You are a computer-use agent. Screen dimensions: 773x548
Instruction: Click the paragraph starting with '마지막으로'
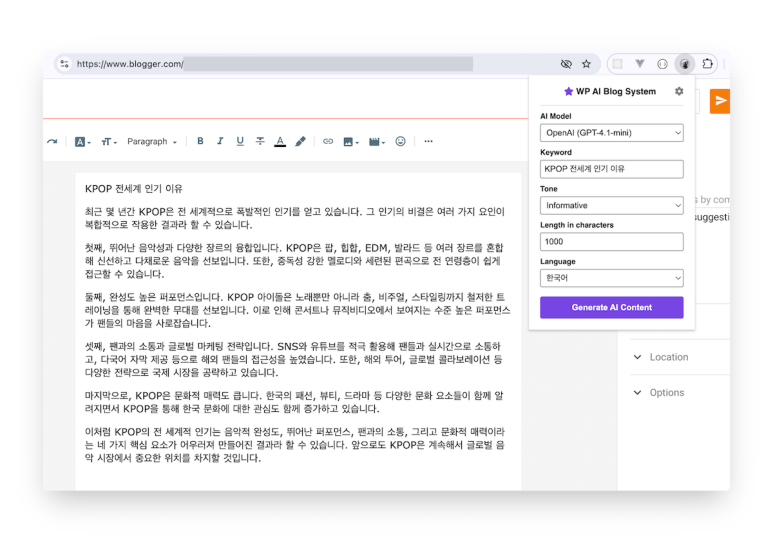[x=294, y=402]
